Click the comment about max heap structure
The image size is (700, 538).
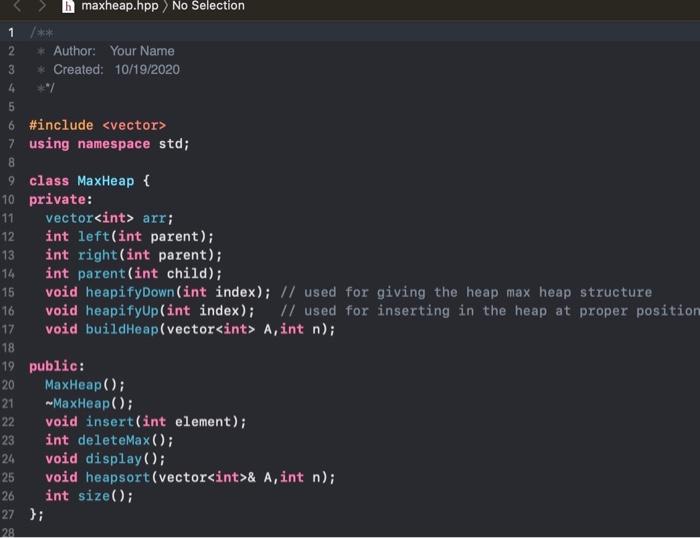coord(466,292)
